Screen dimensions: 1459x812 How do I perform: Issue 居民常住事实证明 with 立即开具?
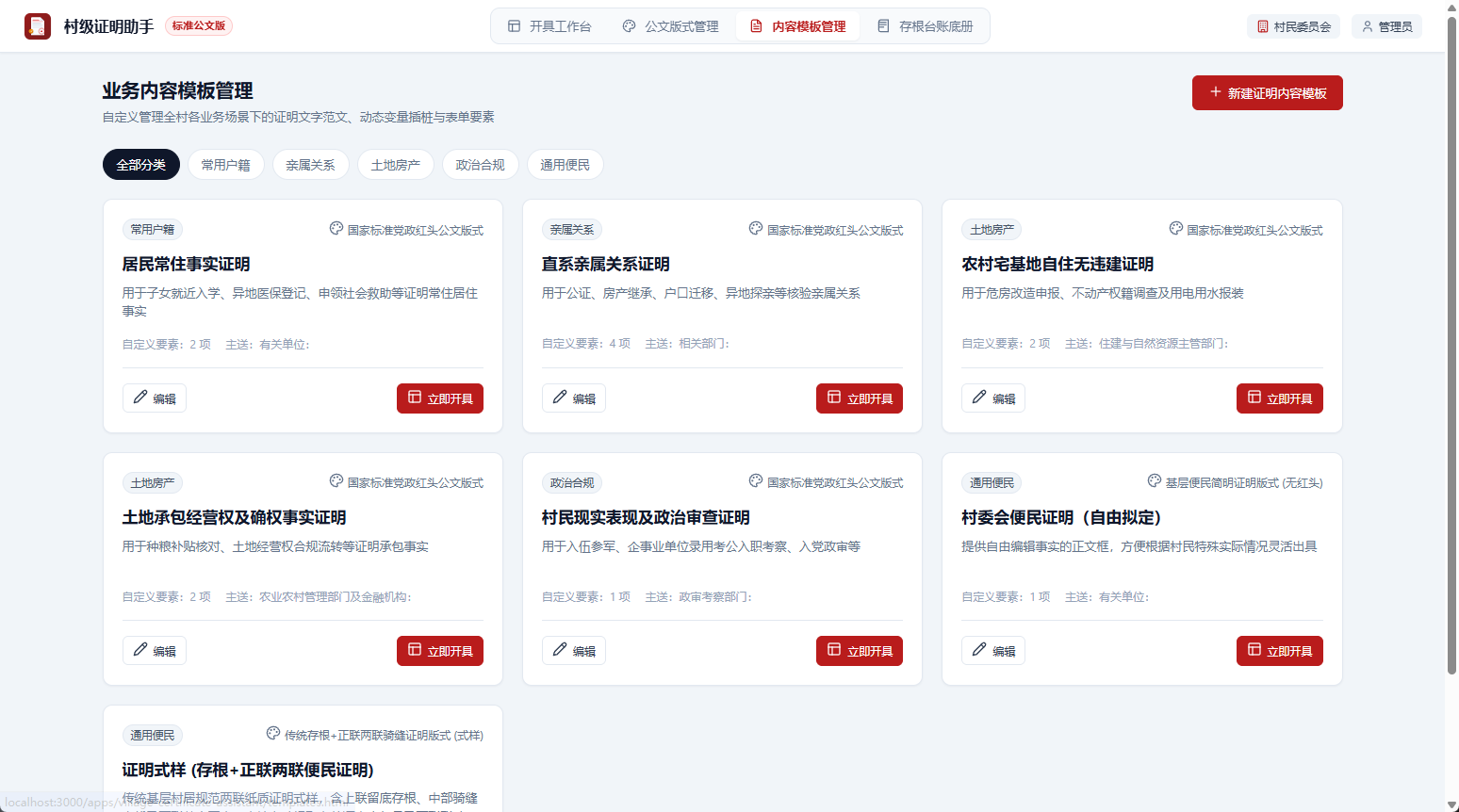point(440,398)
